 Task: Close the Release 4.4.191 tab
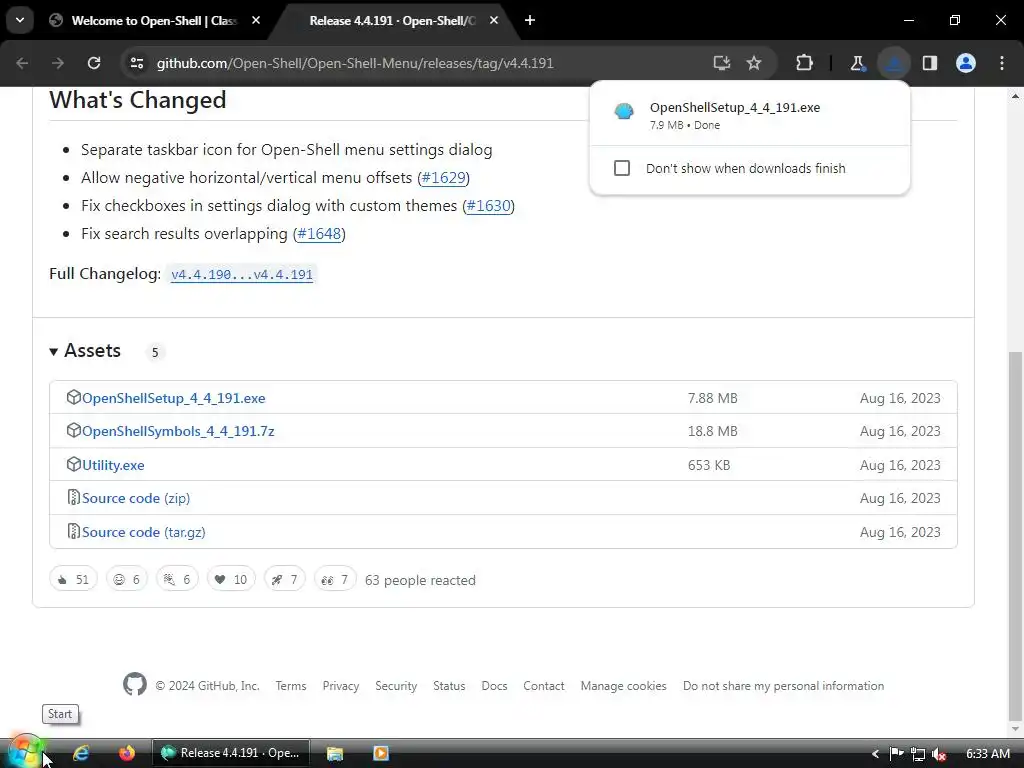(x=494, y=20)
